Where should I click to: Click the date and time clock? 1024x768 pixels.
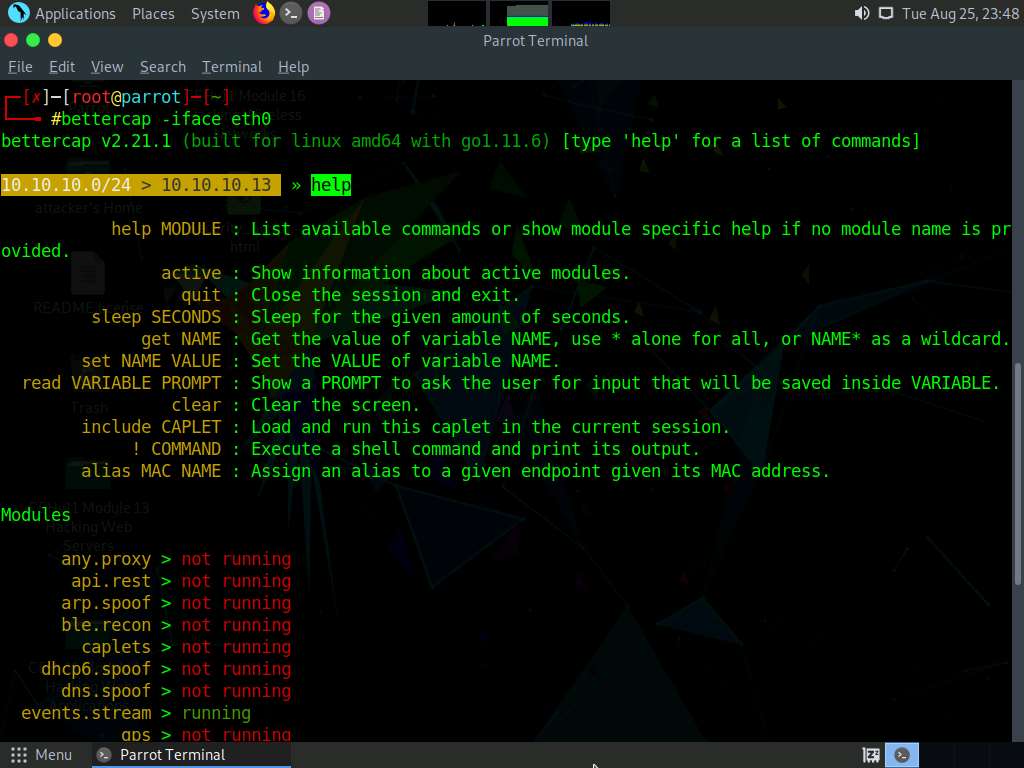pos(960,14)
